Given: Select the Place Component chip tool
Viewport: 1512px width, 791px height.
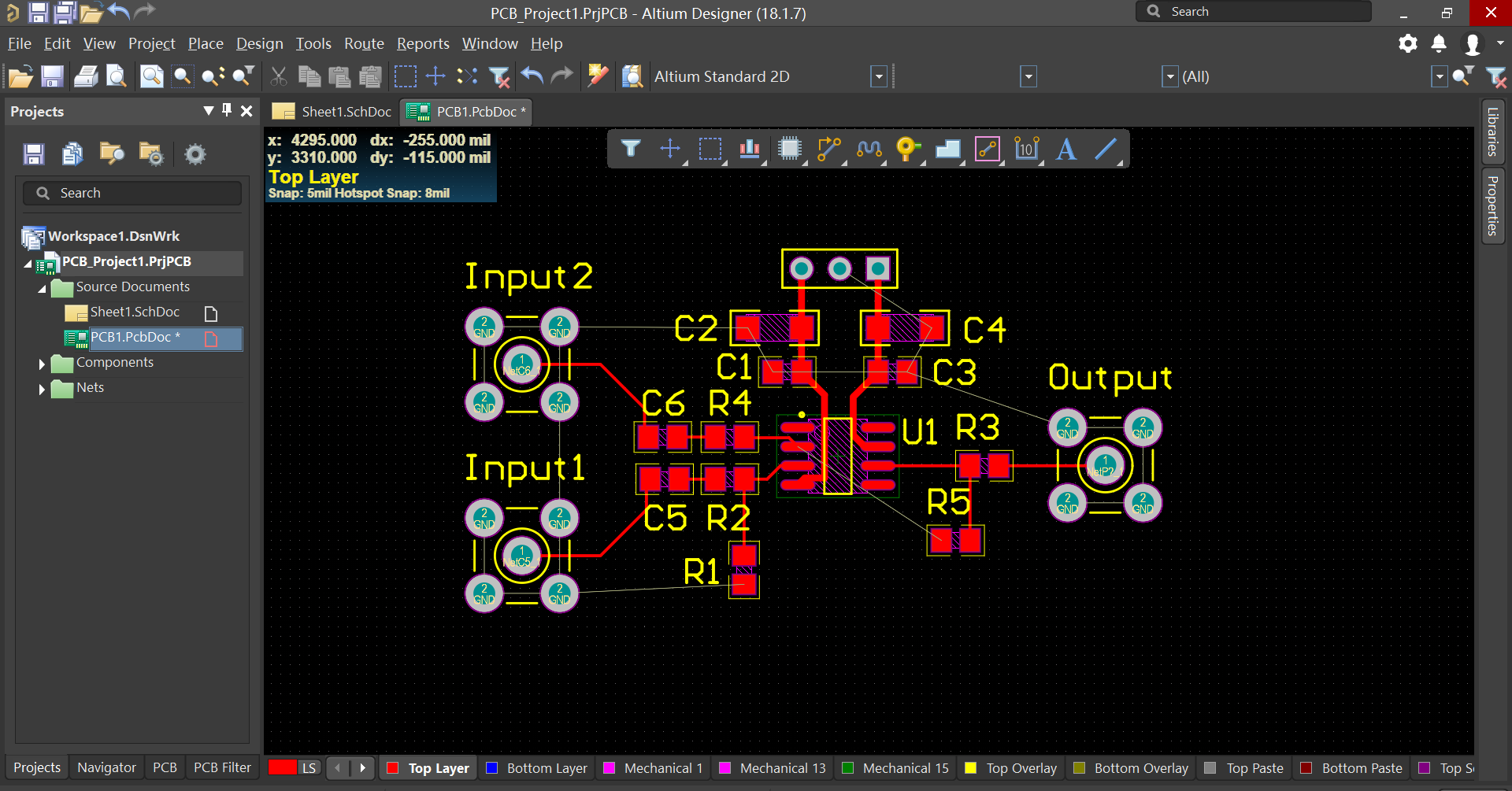Looking at the screenshot, I should click(789, 149).
